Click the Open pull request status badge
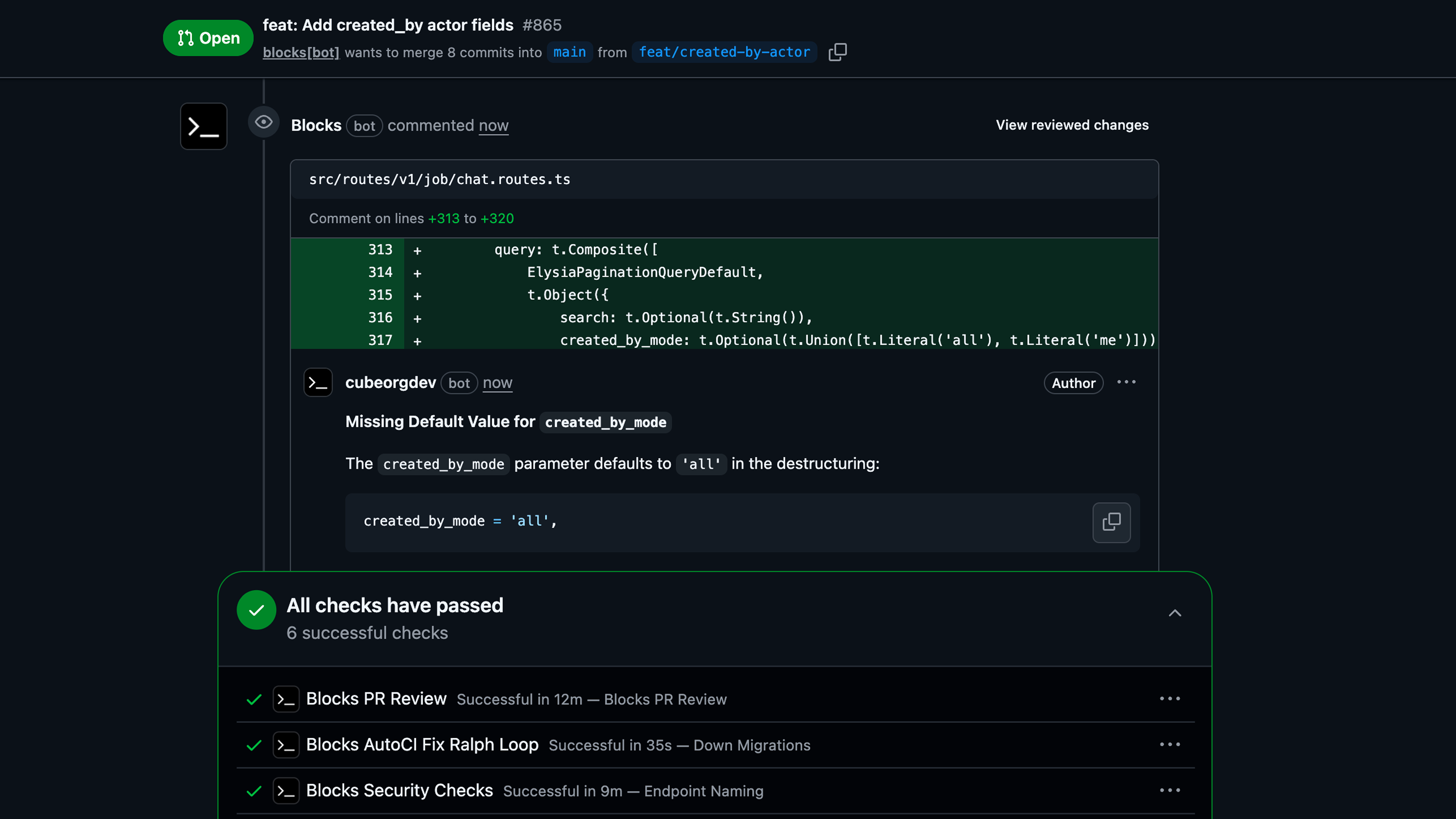Image resolution: width=1456 pixels, height=819 pixels. 208,38
